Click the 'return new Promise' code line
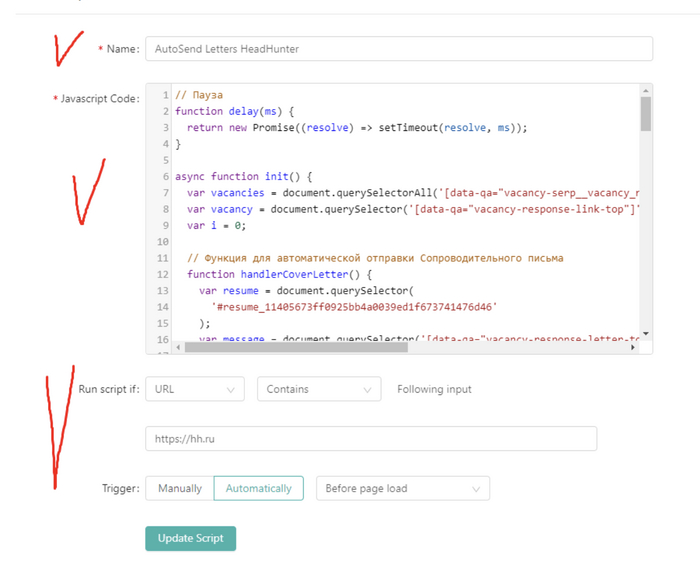 tap(357, 128)
